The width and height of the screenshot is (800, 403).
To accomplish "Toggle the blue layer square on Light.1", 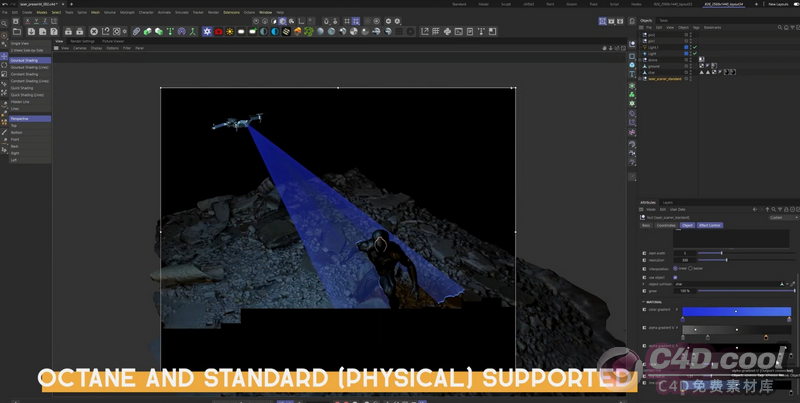I will [686, 47].
